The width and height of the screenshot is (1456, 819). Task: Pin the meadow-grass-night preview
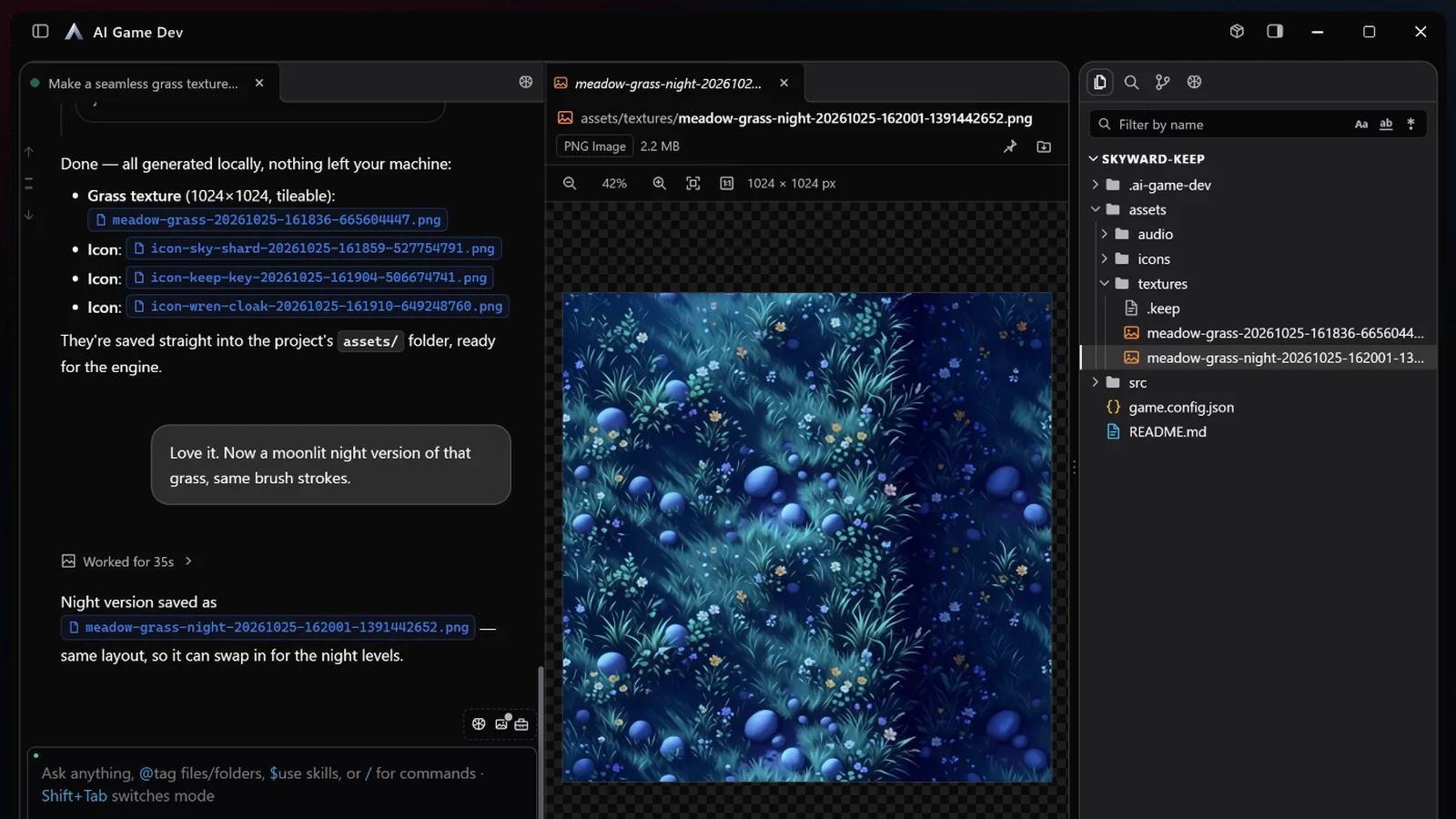tap(1010, 147)
